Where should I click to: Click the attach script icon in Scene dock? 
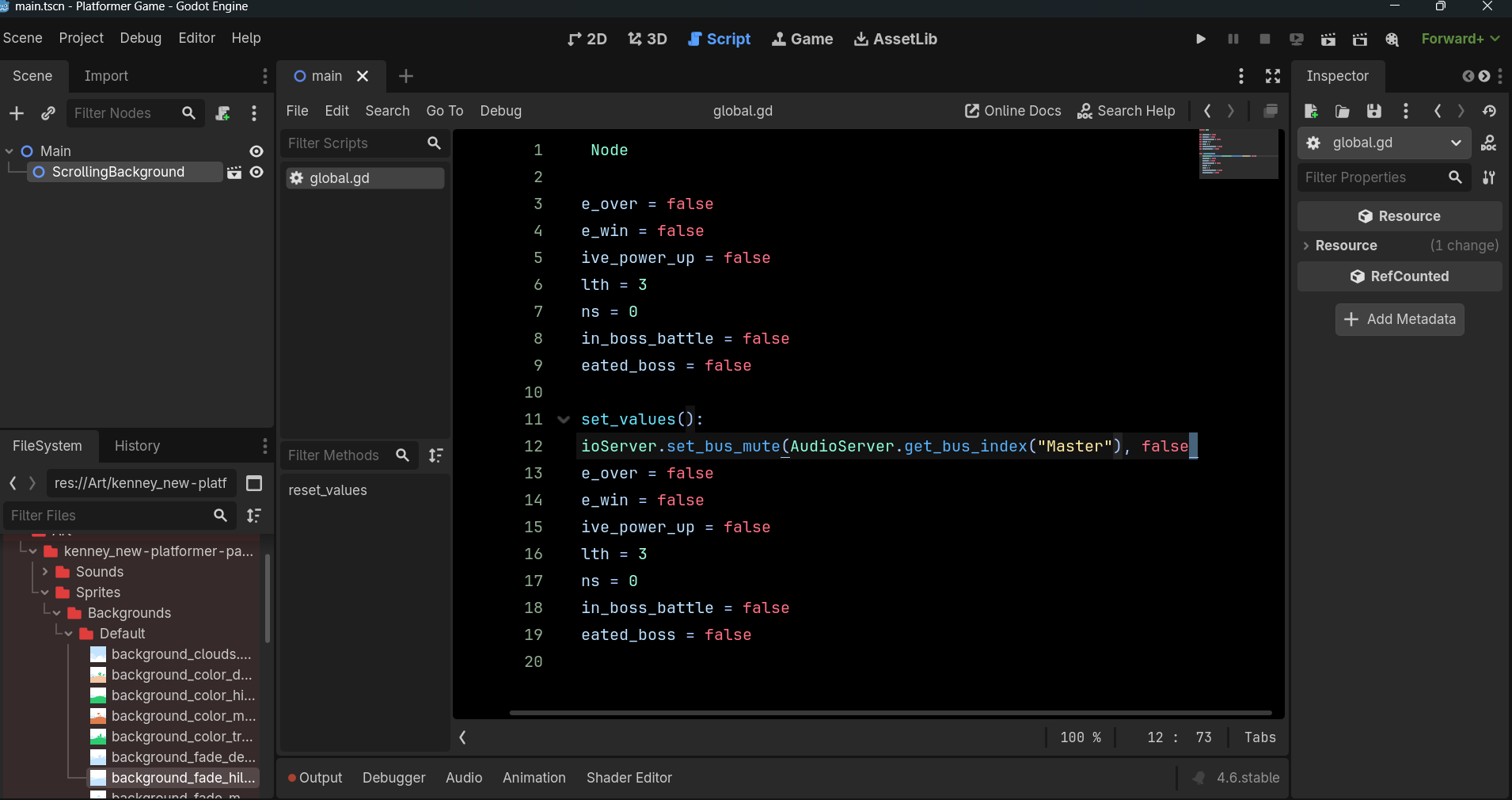(x=222, y=113)
